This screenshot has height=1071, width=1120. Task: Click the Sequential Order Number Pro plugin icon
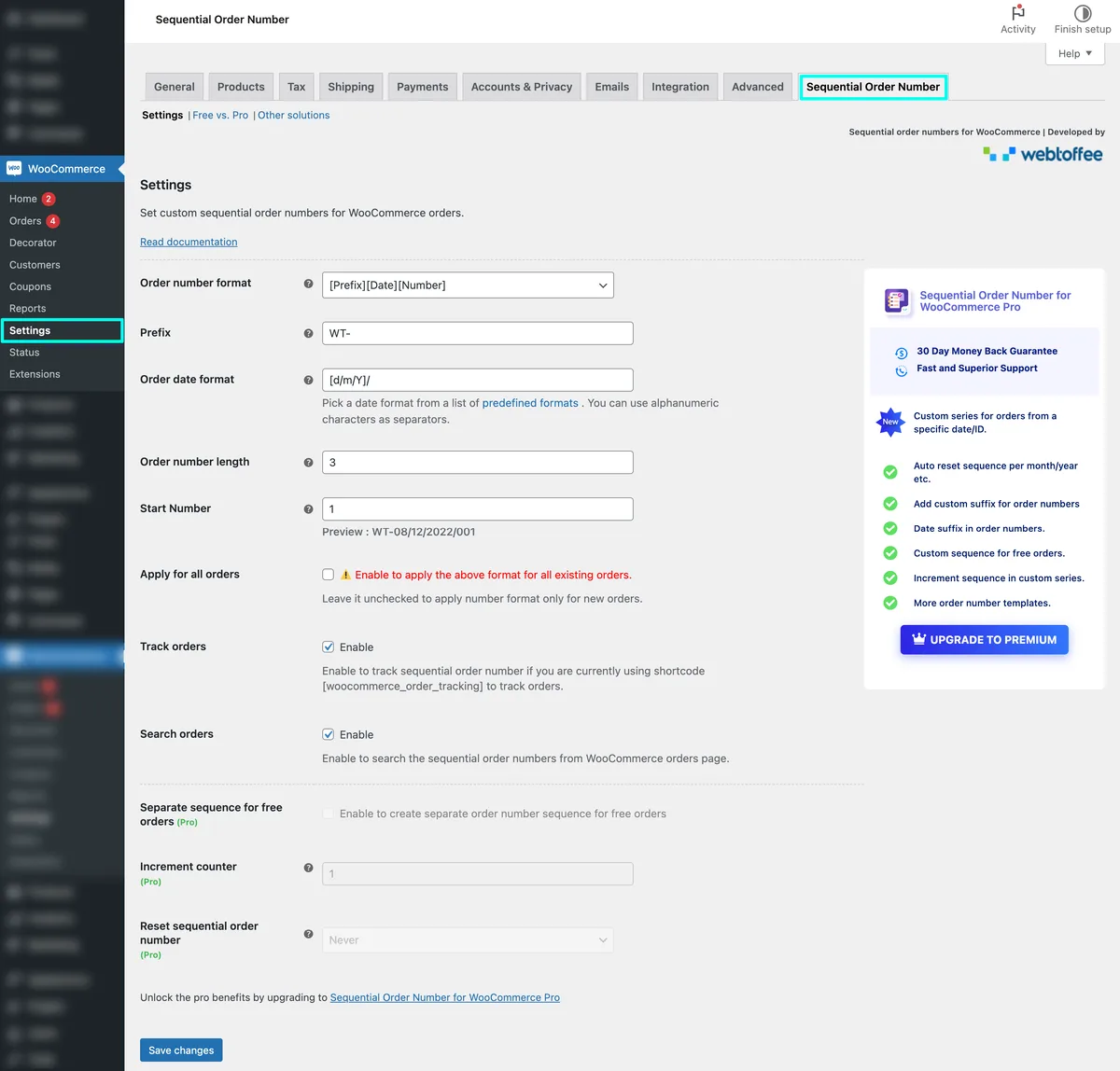(x=896, y=301)
